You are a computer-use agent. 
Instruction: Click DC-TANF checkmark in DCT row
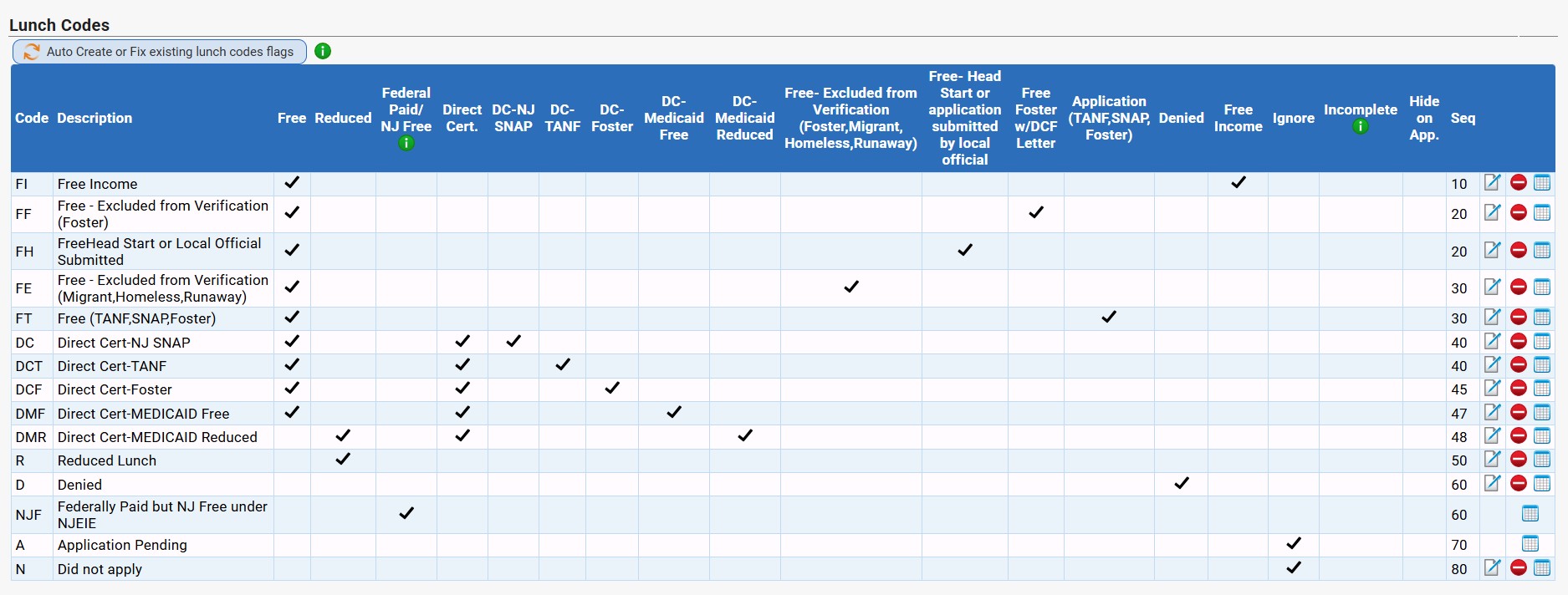tap(563, 364)
